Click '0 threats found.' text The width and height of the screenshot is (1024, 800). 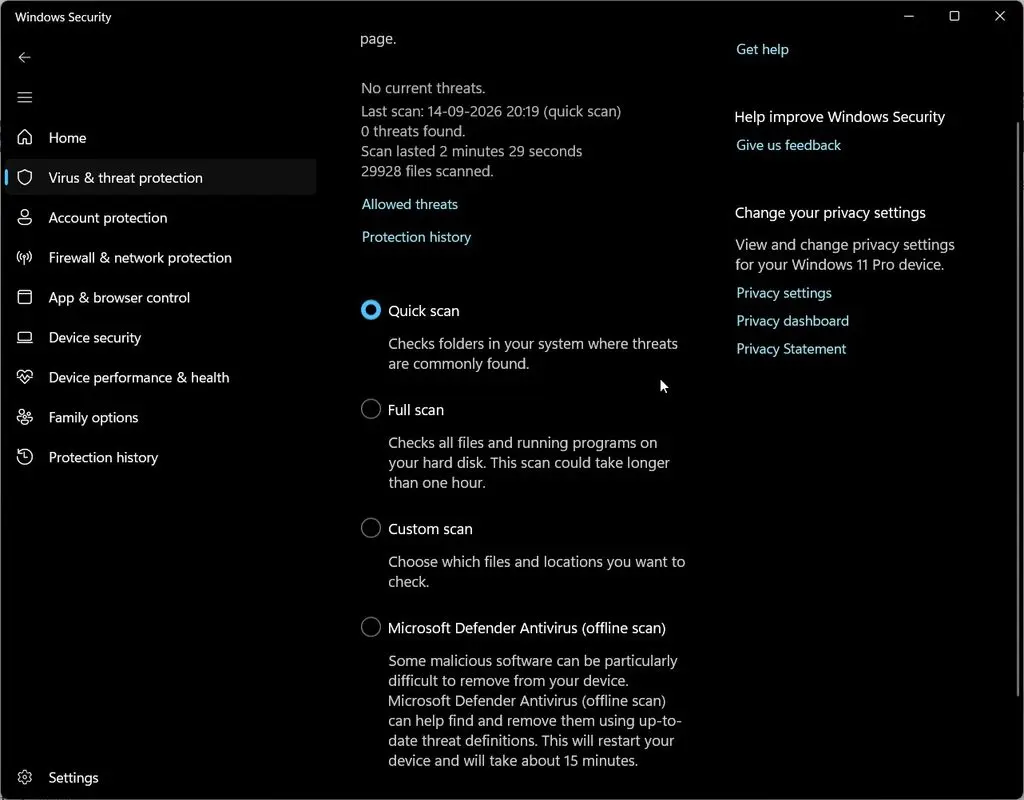(413, 131)
